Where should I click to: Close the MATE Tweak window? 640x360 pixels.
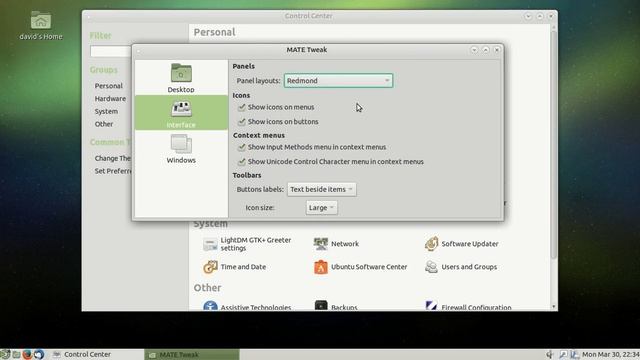point(497,50)
